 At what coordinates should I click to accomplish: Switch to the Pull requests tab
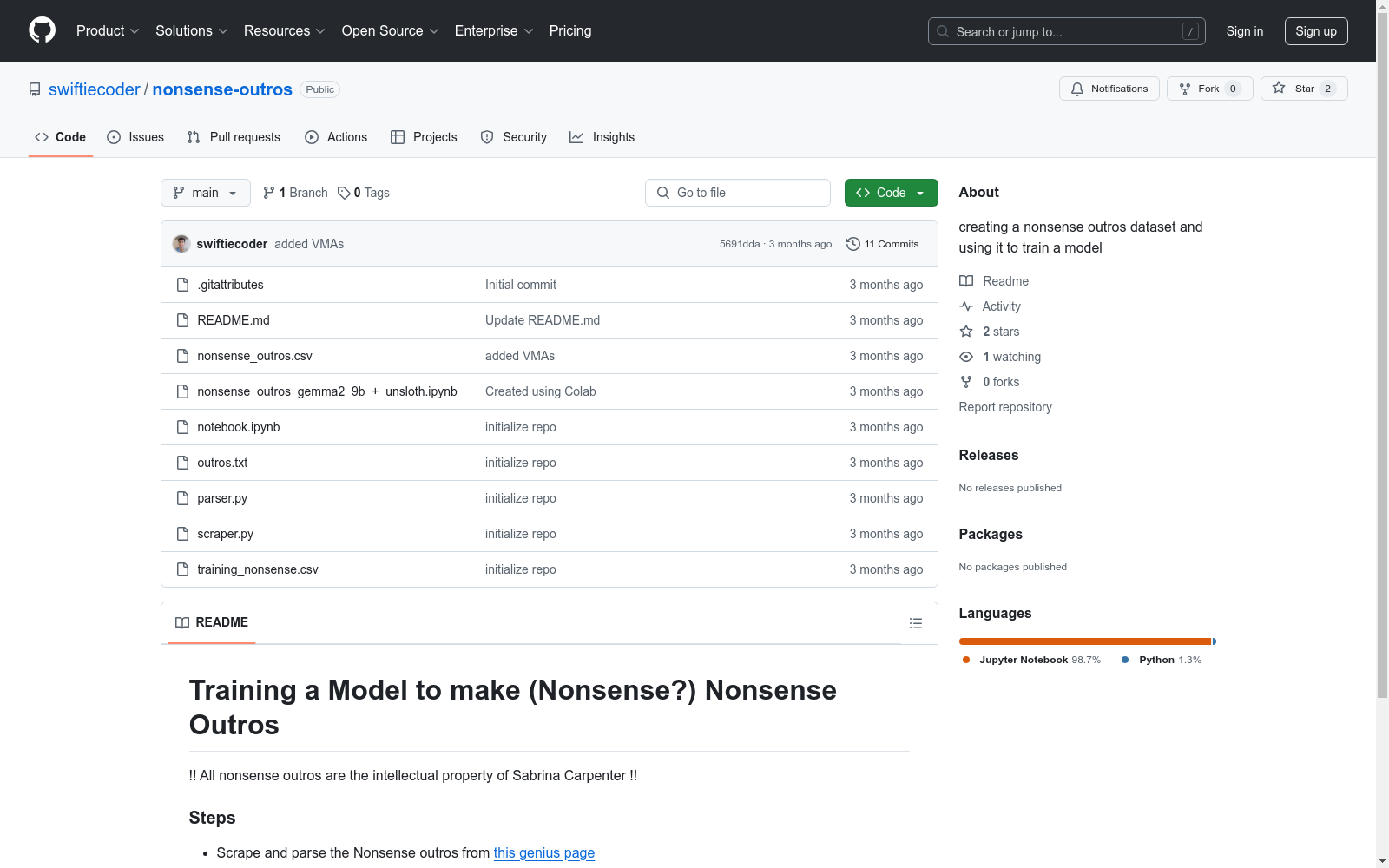point(234,137)
